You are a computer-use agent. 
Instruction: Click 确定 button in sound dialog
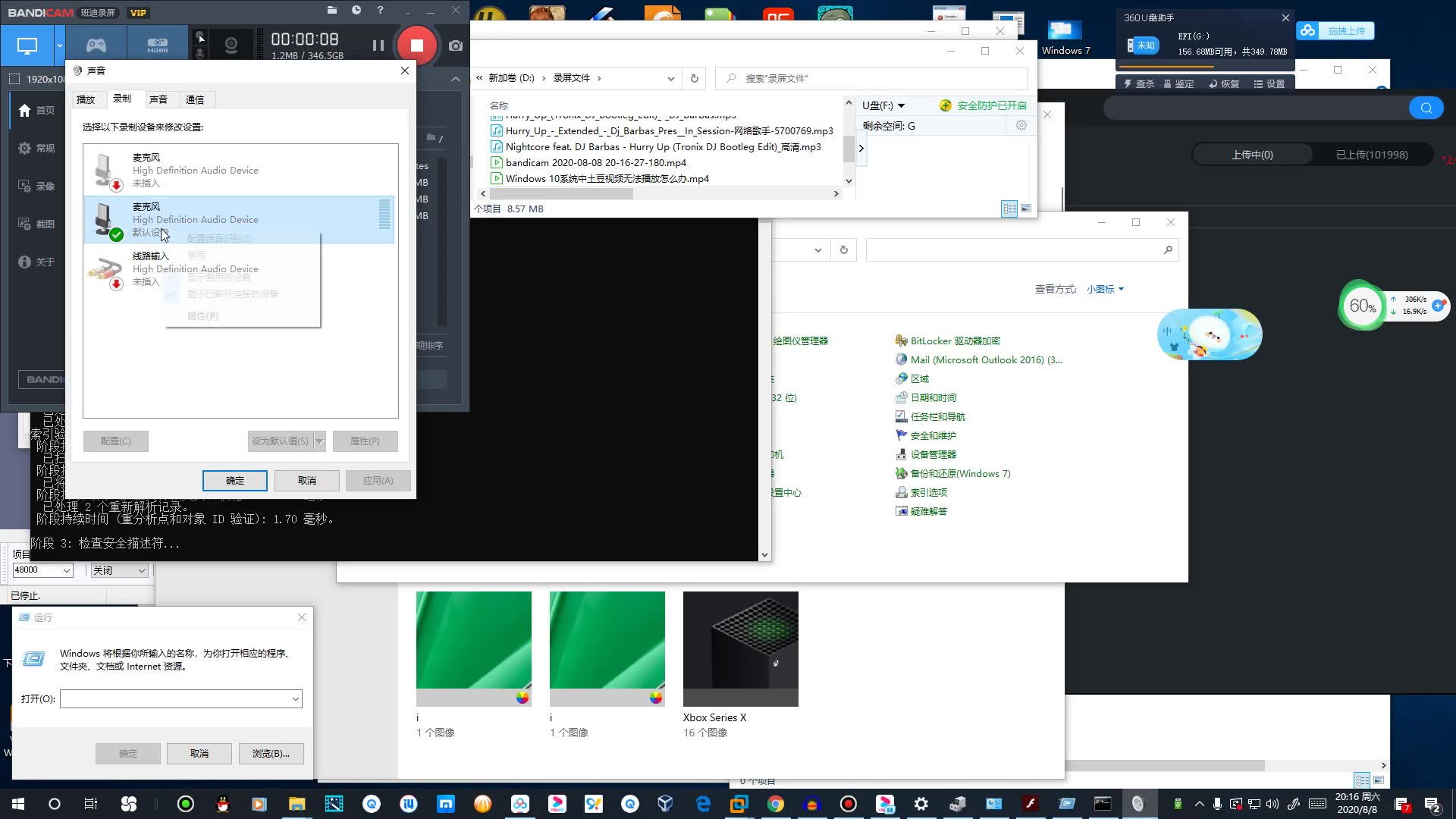coord(234,481)
